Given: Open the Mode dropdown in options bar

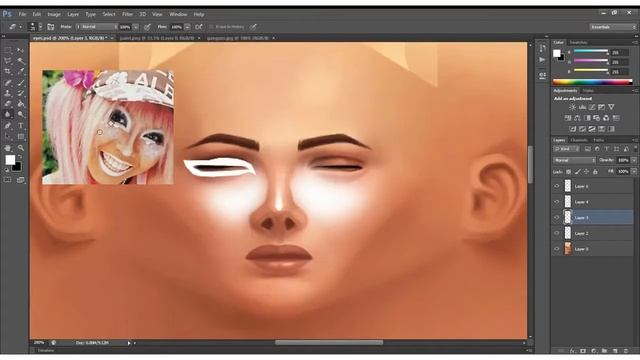Looking at the screenshot, I should click(x=97, y=27).
